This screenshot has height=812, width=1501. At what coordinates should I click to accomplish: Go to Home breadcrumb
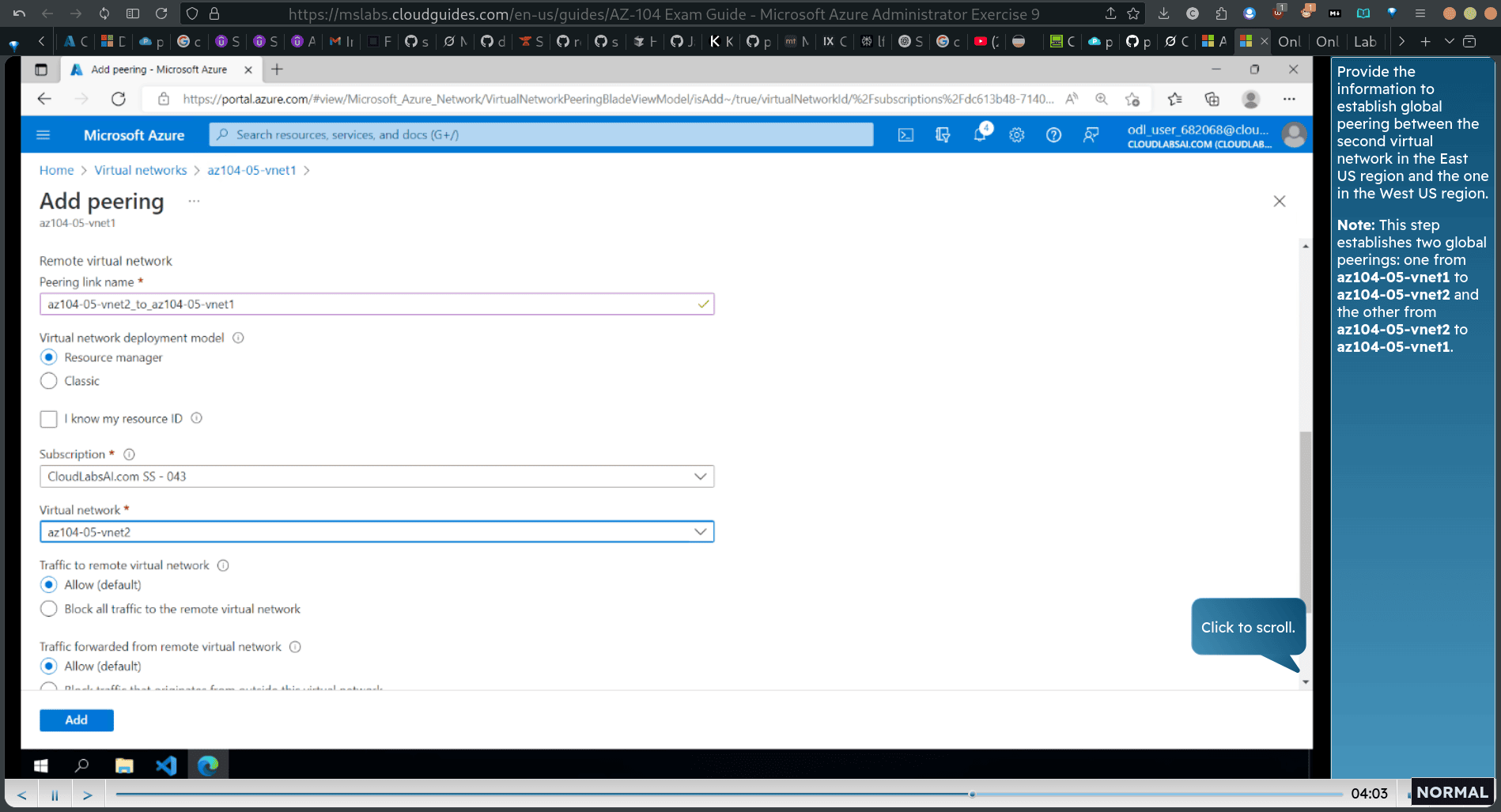(56, 171)
